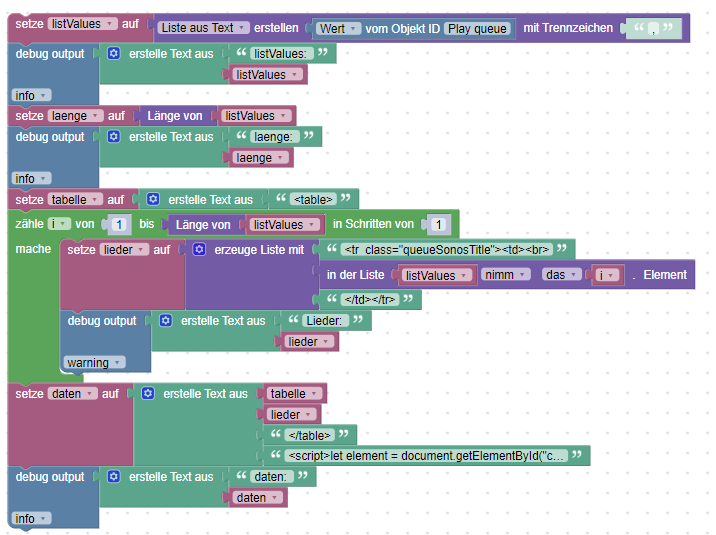
Task: Edit the '</table>' text field
Action: [x=310, y=435]
